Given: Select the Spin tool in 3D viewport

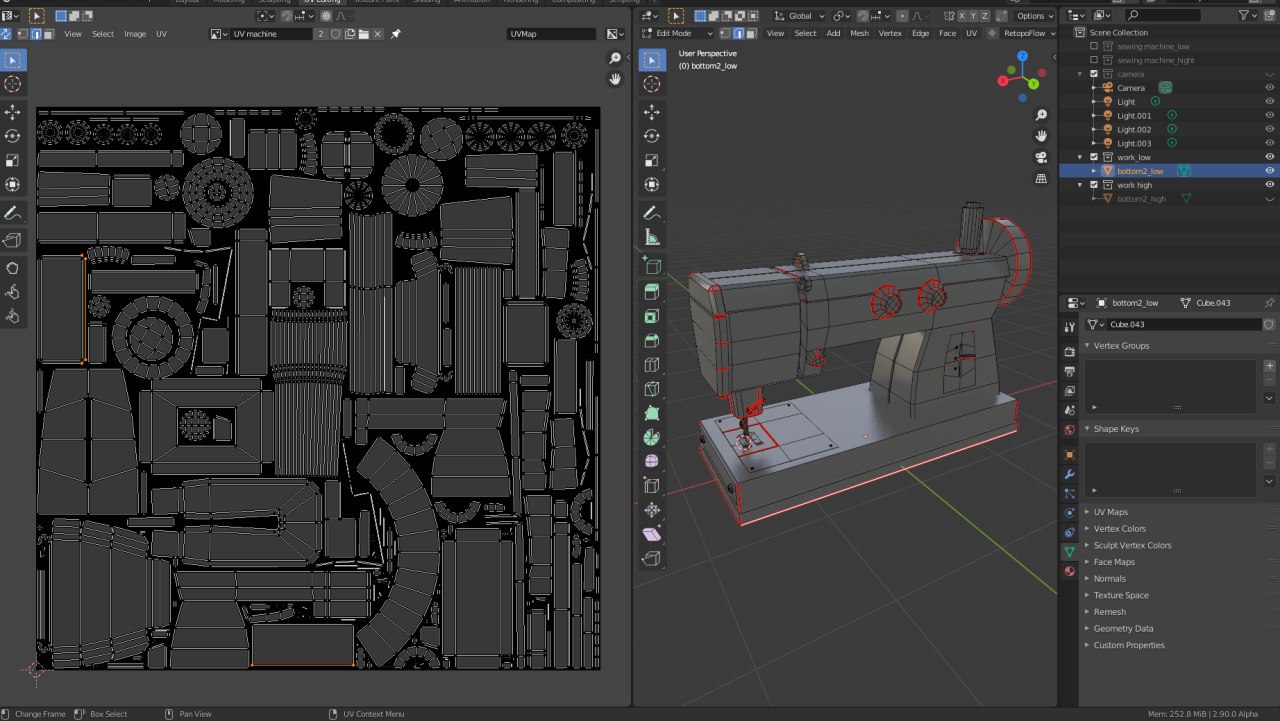Looking at the screenshot, I should coord(652,437).
